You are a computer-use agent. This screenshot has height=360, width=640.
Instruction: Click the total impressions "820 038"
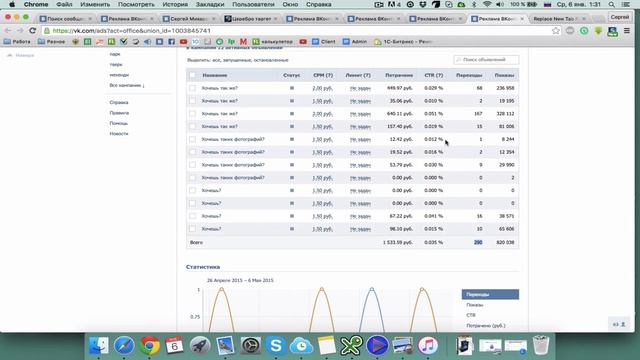[505, 242]
